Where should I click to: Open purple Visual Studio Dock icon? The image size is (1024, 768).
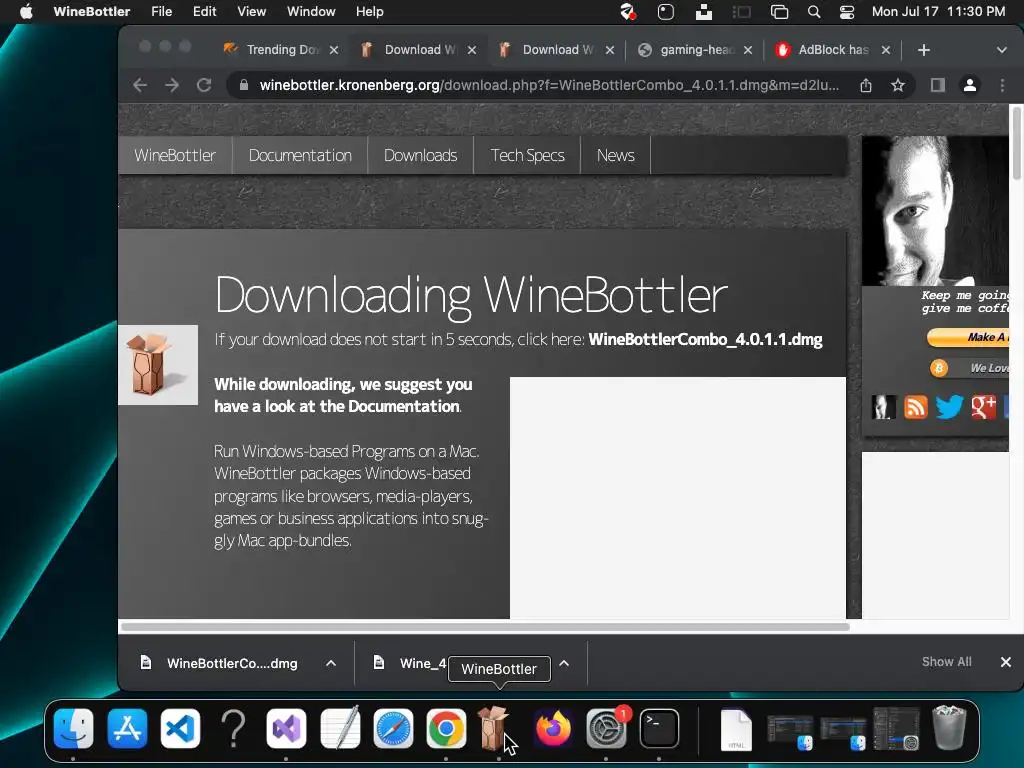pos(286,728)
